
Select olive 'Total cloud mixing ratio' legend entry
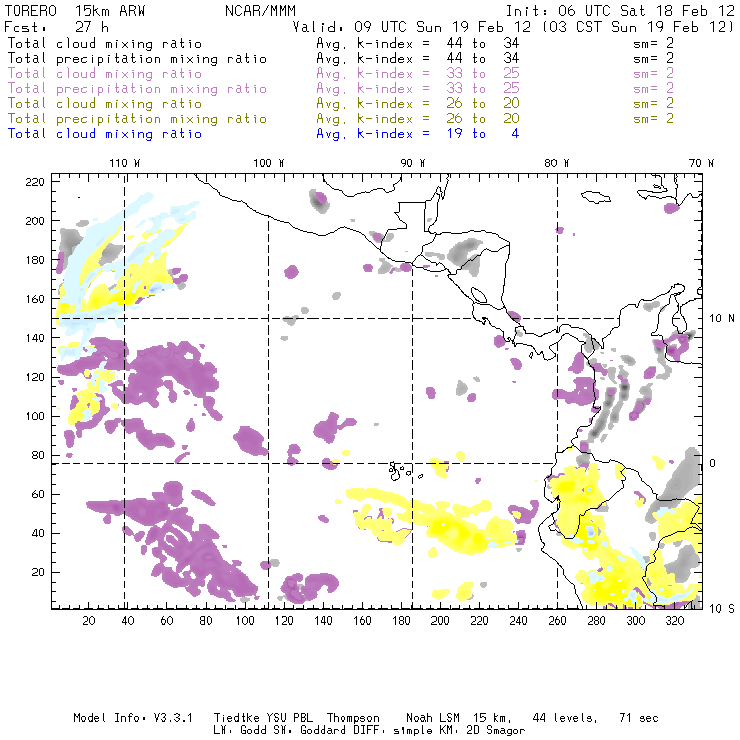(105, 103)
